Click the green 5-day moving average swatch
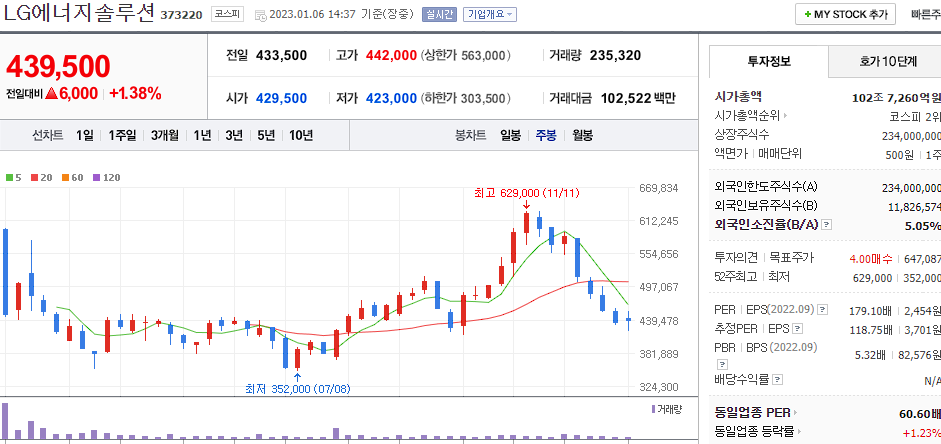The height and width of the screenshot is (444, 941). tap(9, 178)
